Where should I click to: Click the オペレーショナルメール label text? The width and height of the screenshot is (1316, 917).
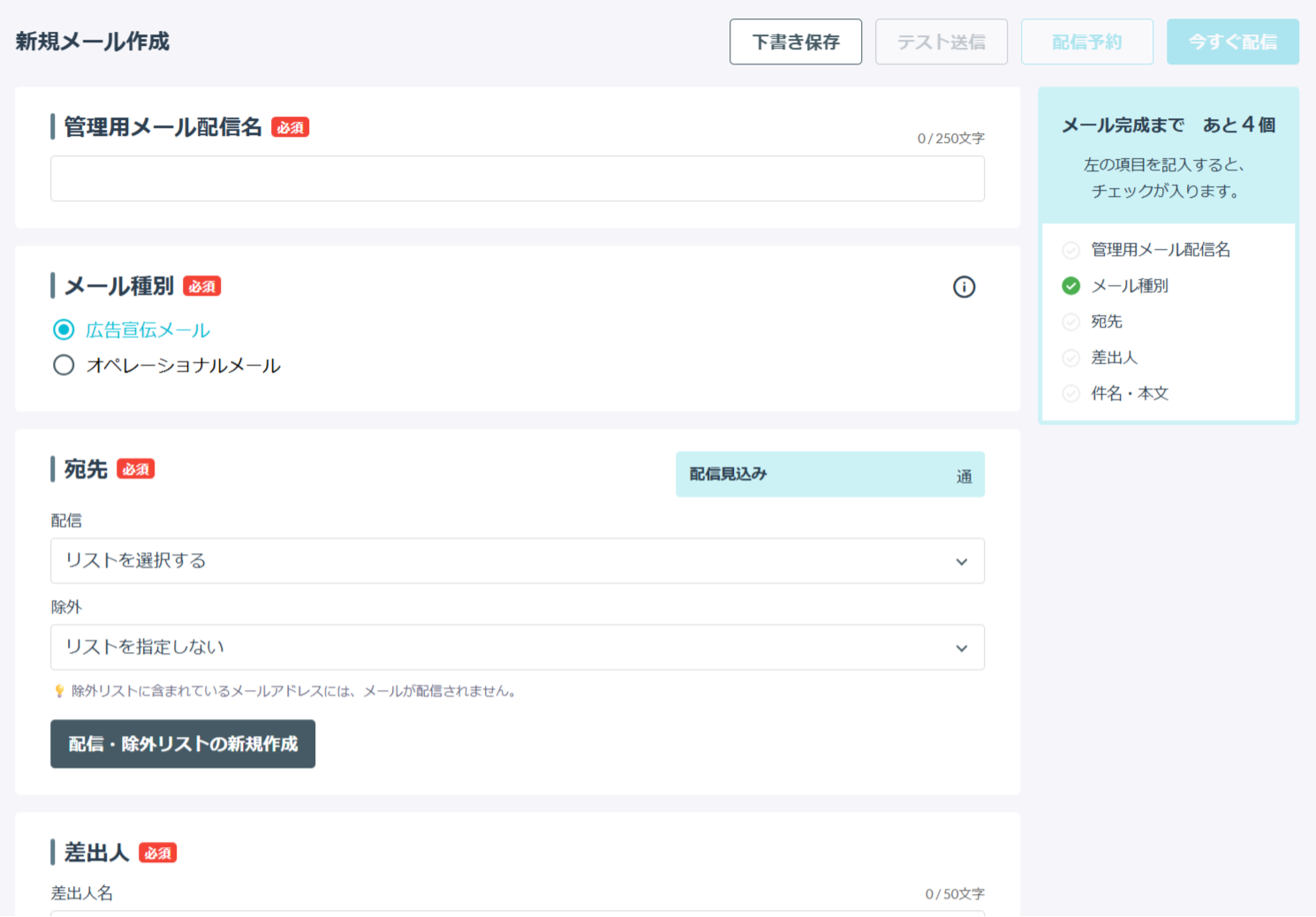click(183, 366)
